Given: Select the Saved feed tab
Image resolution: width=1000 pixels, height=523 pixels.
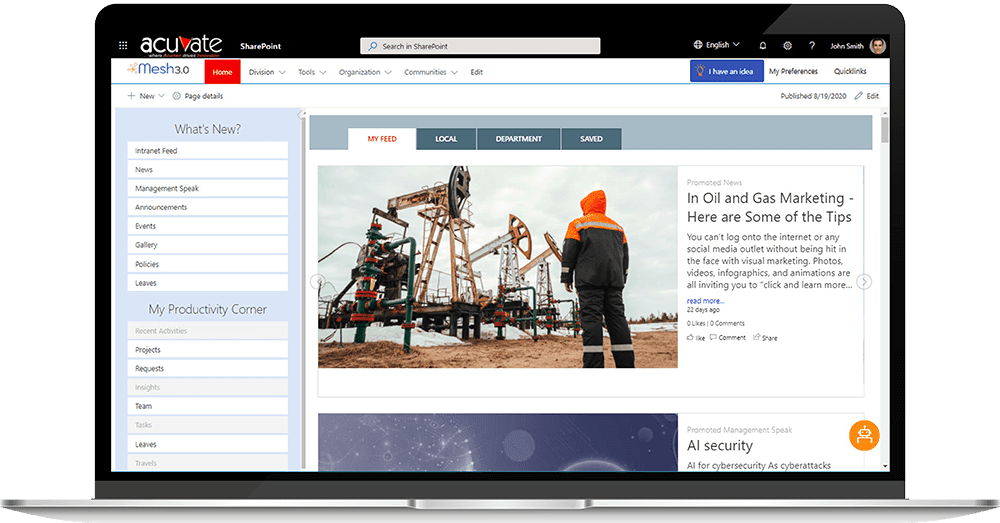Looking at the screenshot, I should (591, 139).
